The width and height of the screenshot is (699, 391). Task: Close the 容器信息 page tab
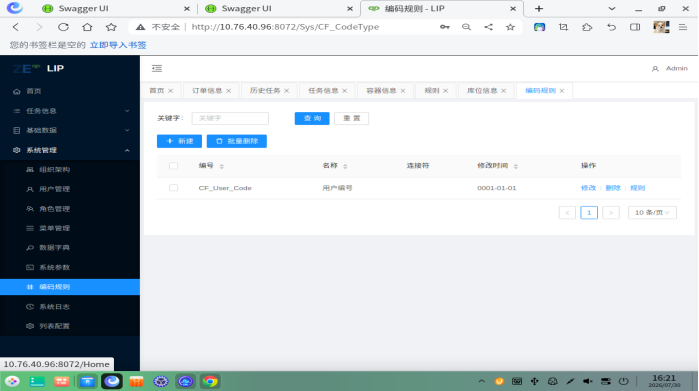(x=403, y=91)
